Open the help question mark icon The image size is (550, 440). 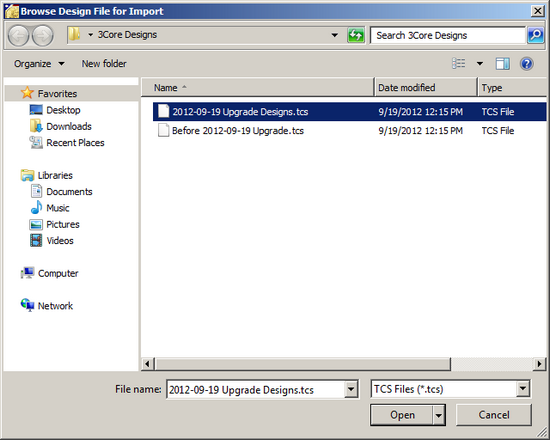[x=526, y=64]
